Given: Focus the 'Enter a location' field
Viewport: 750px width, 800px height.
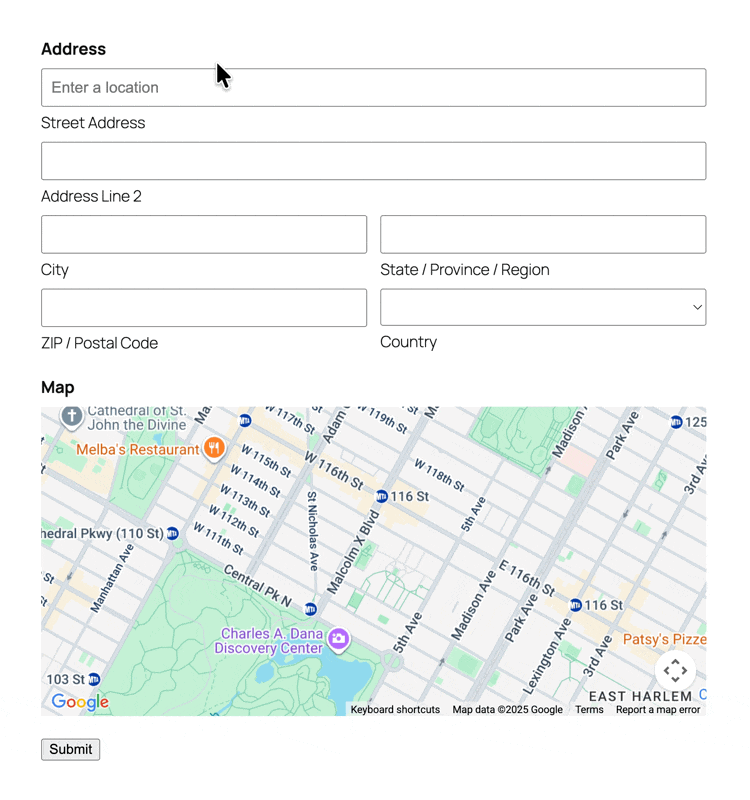Looking at the screenshot, I should pos(373,88).
